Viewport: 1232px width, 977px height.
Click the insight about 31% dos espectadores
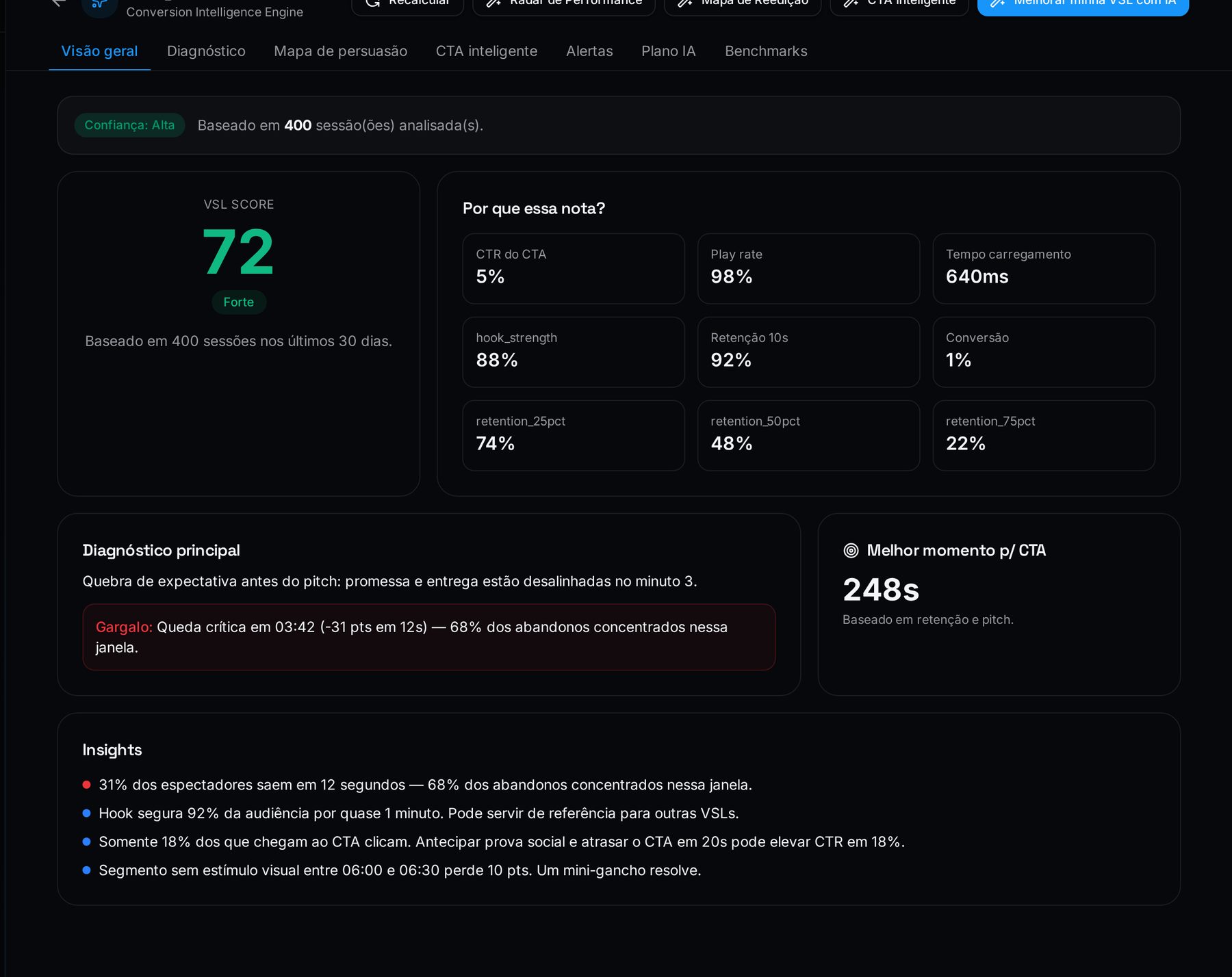425,785
